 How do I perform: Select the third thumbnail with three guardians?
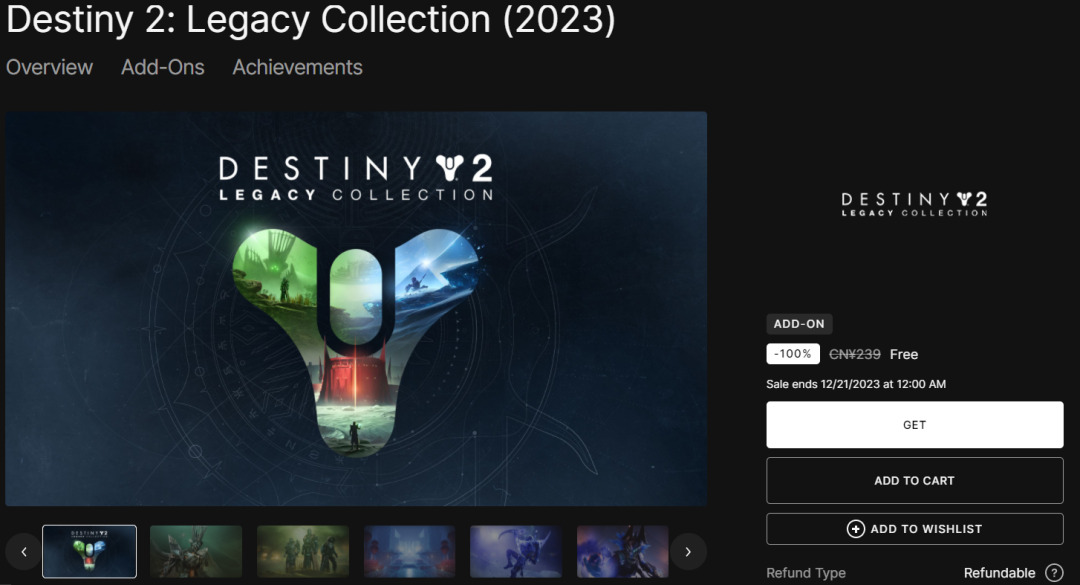tap(303, 552)
